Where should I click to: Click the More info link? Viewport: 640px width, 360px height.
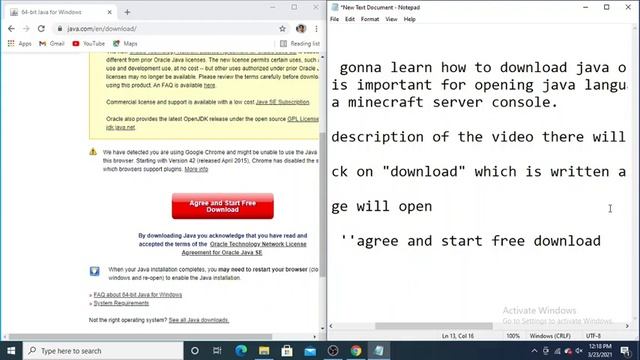point(196,169)
